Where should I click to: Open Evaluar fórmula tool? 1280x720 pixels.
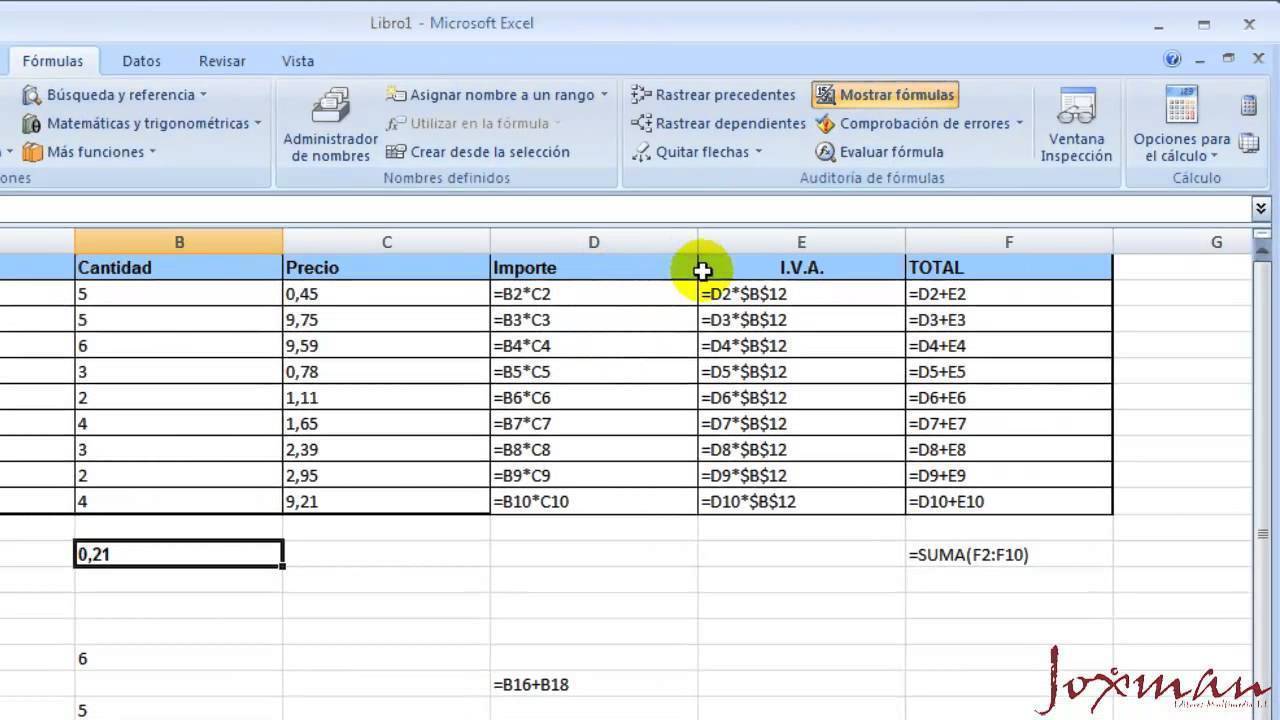pos(879,152)
